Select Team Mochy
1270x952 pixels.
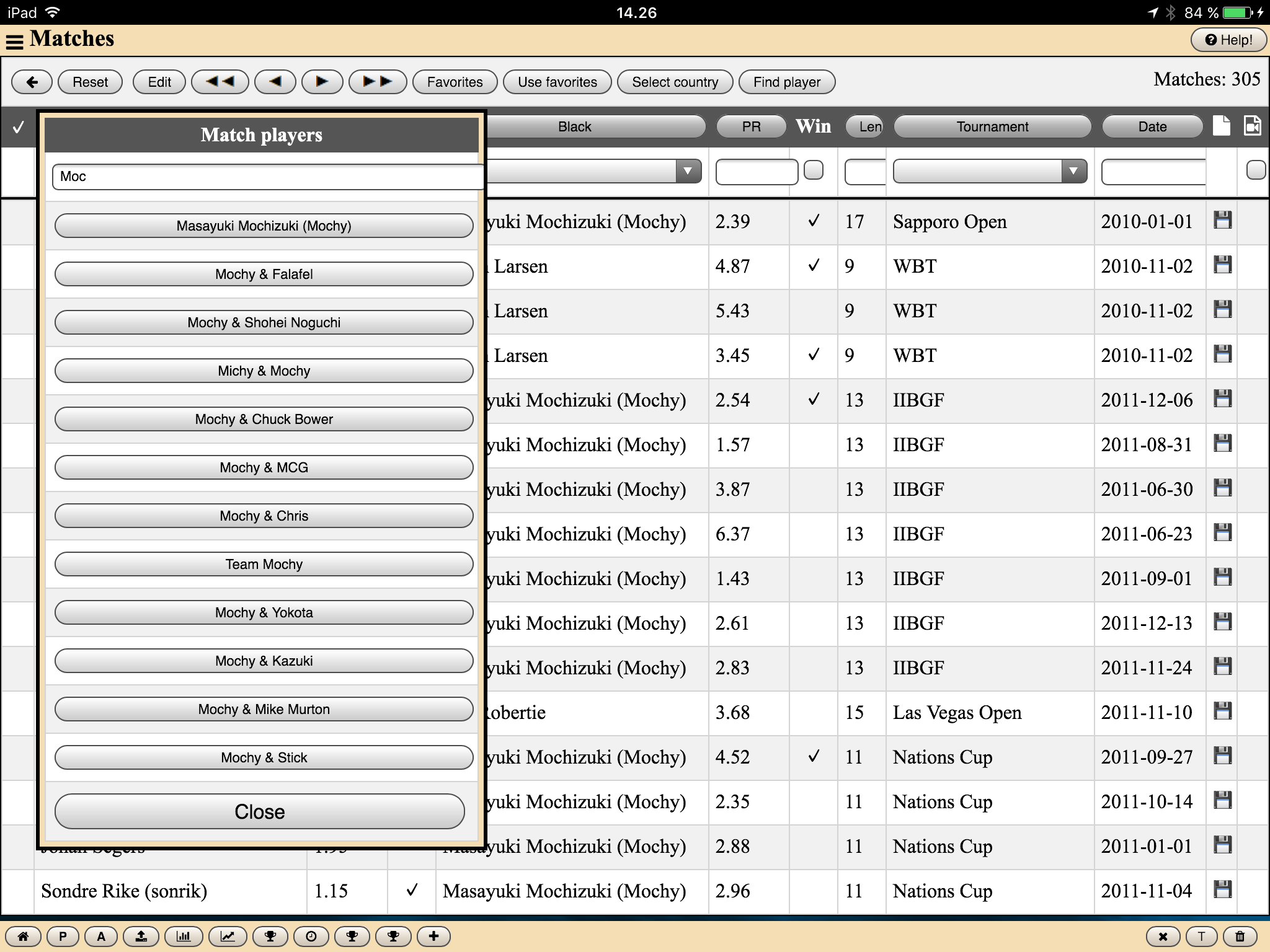tap(264, 564)
